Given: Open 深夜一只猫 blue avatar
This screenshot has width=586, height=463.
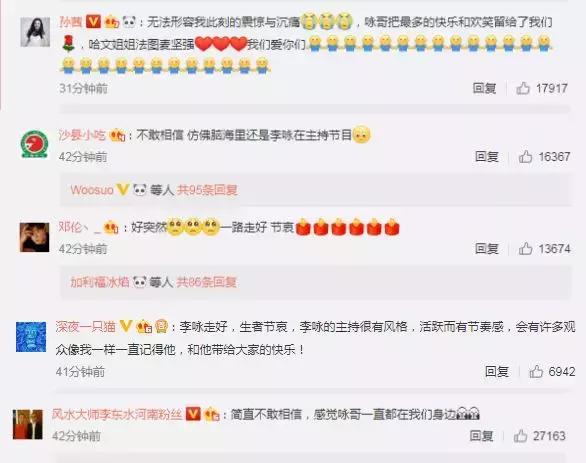Looking at the screenshot, I should coord(31,337).
